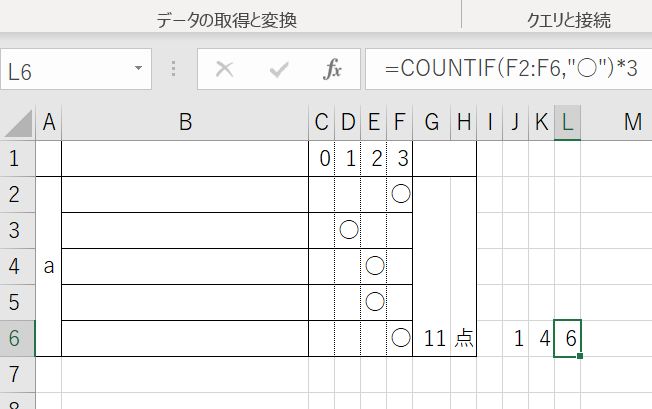Click the Cancel X formula icon
652x409 pixels.
pyautogui.click(x=225, y=69)
